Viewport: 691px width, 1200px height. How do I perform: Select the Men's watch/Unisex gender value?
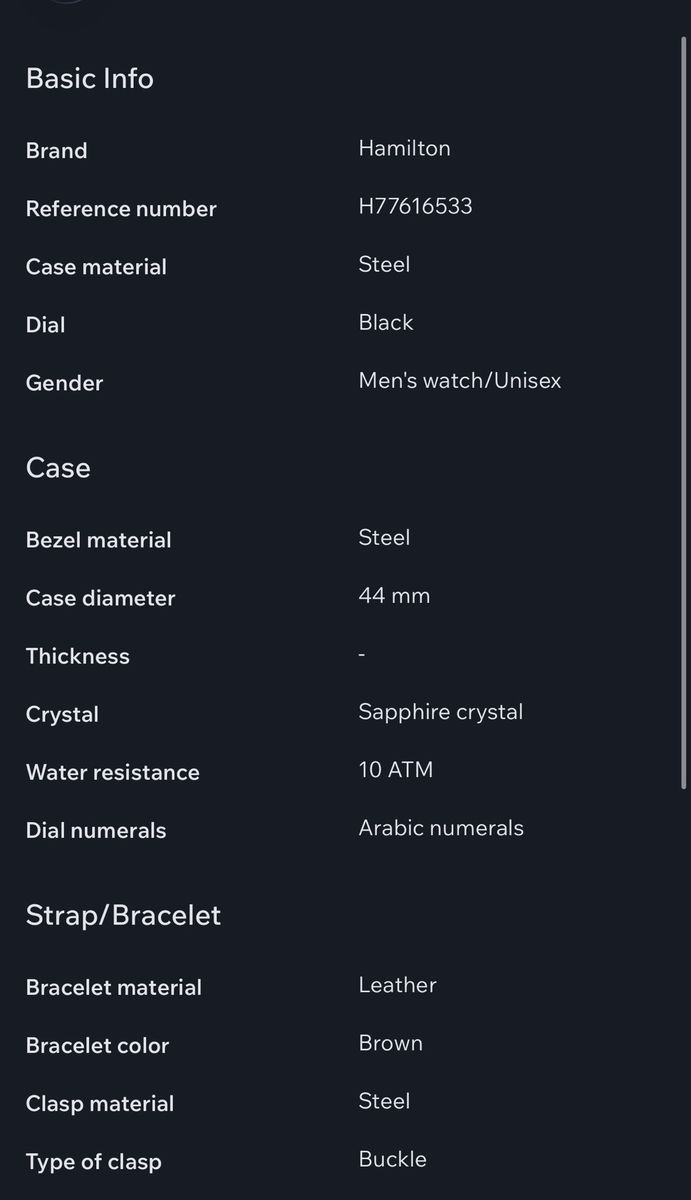459,380
